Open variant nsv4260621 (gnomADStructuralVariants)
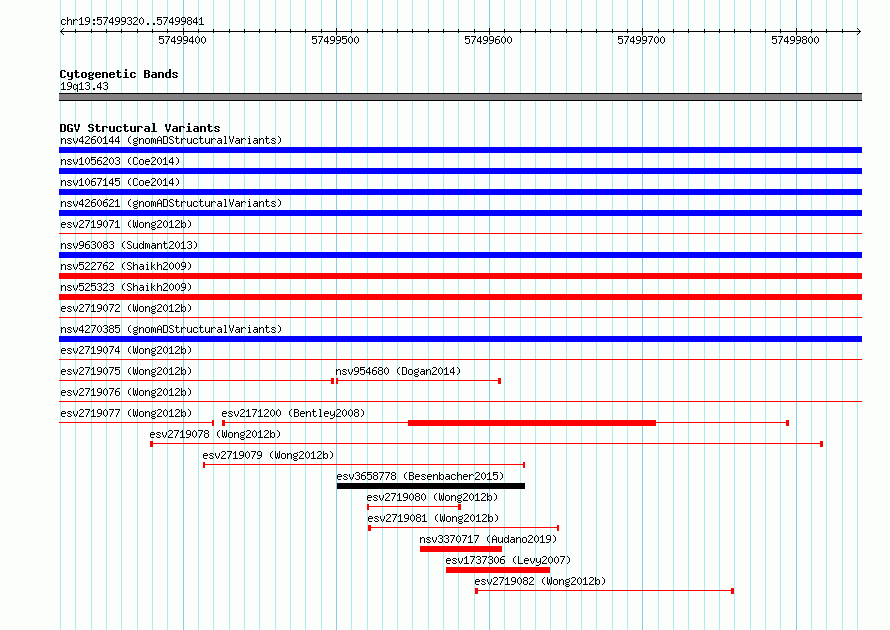The image size is (890, 630). [171, 203]
